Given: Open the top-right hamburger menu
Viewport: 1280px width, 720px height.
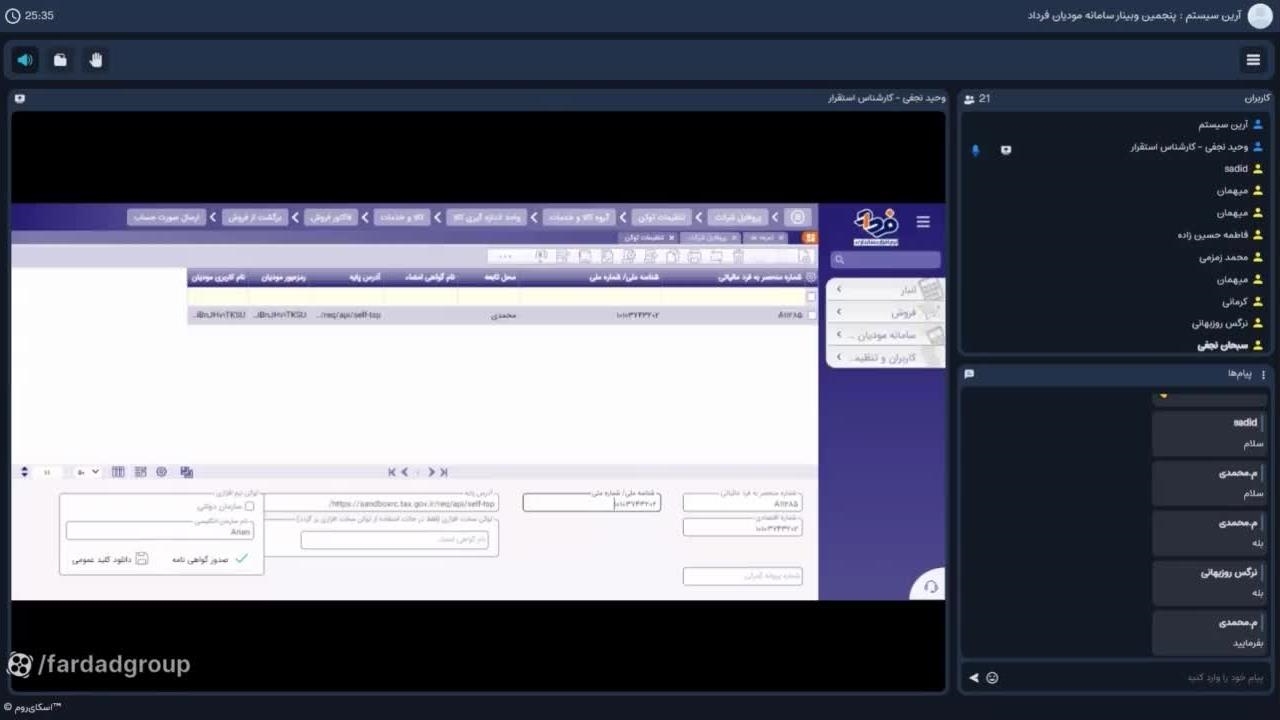Looking at the screenshot, I should 1252,60.
